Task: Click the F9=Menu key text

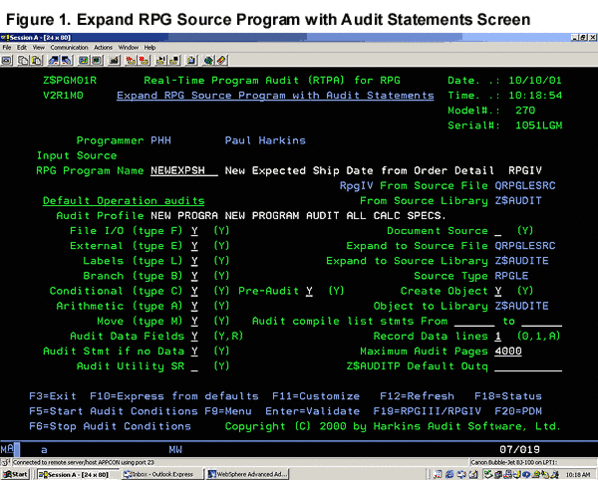Action: (228, 411)
